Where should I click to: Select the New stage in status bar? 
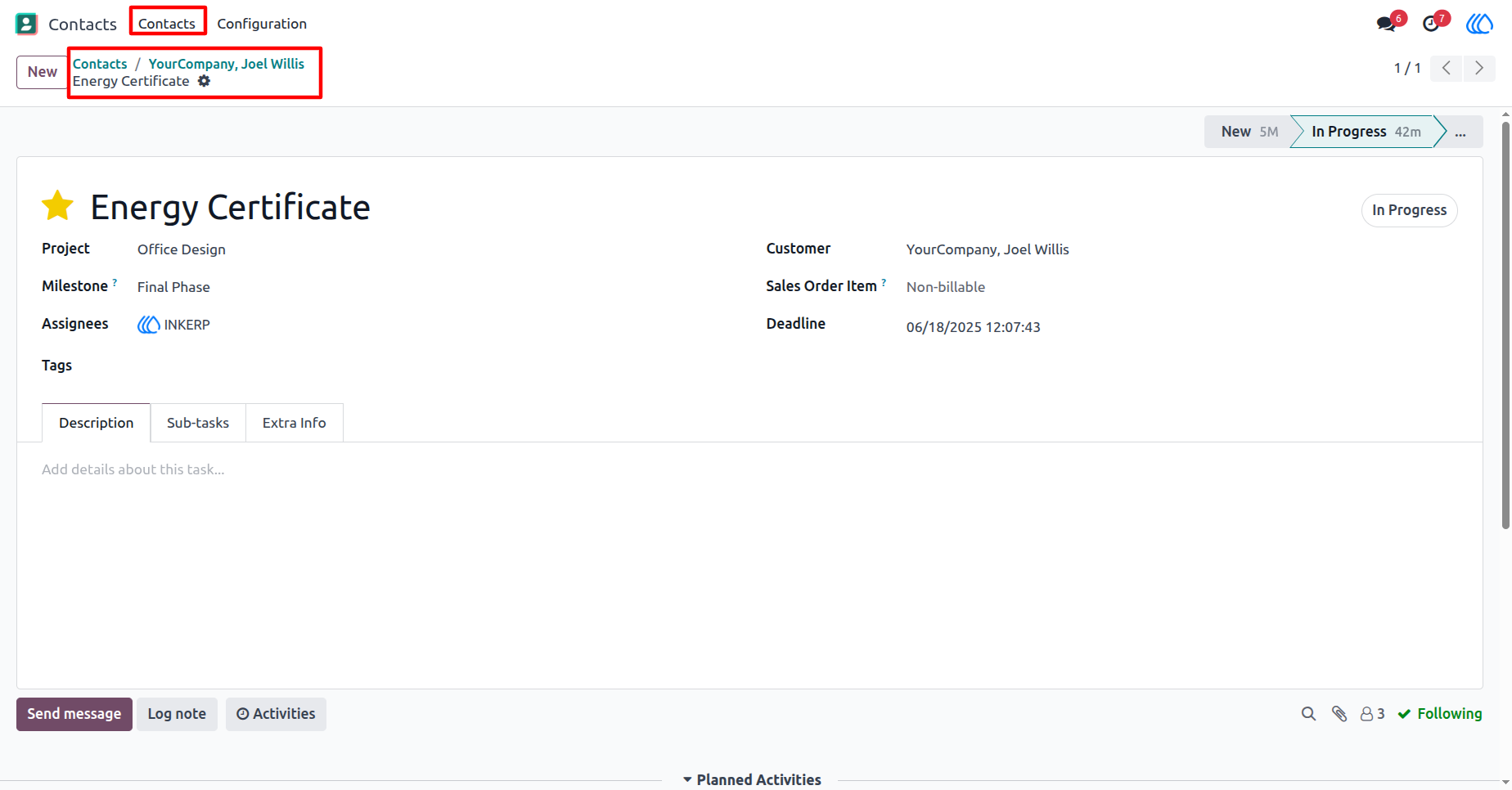pyautogui.click(x=1249, y=132)
